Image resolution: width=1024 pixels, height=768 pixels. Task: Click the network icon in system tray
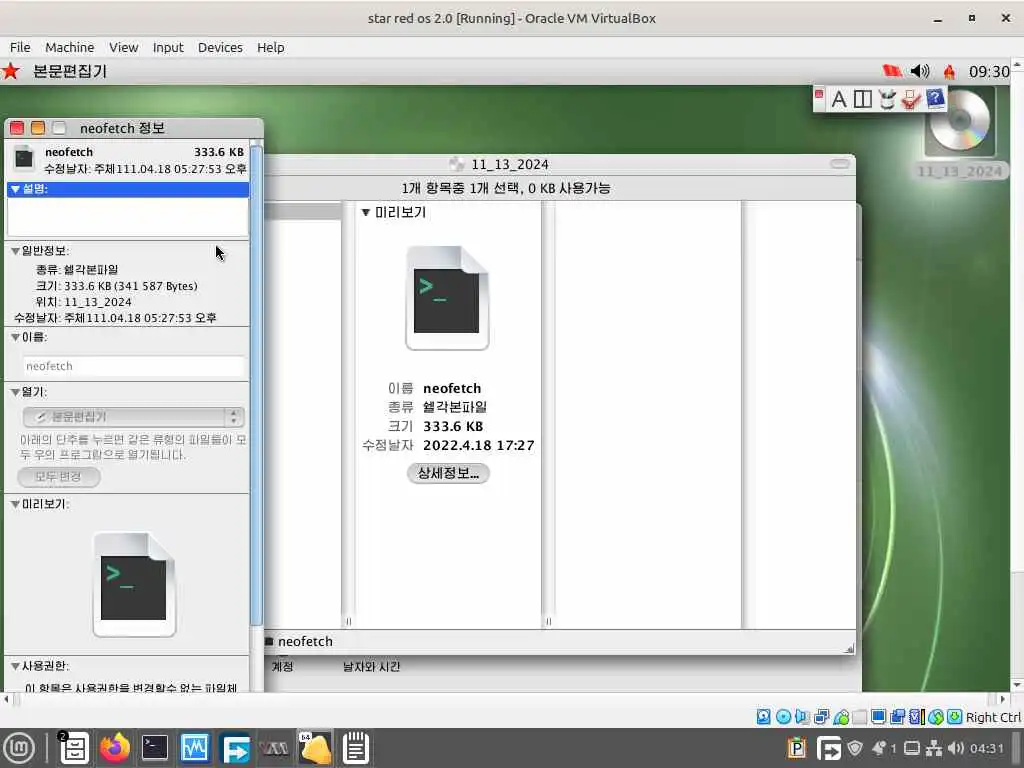click(934, 748)
